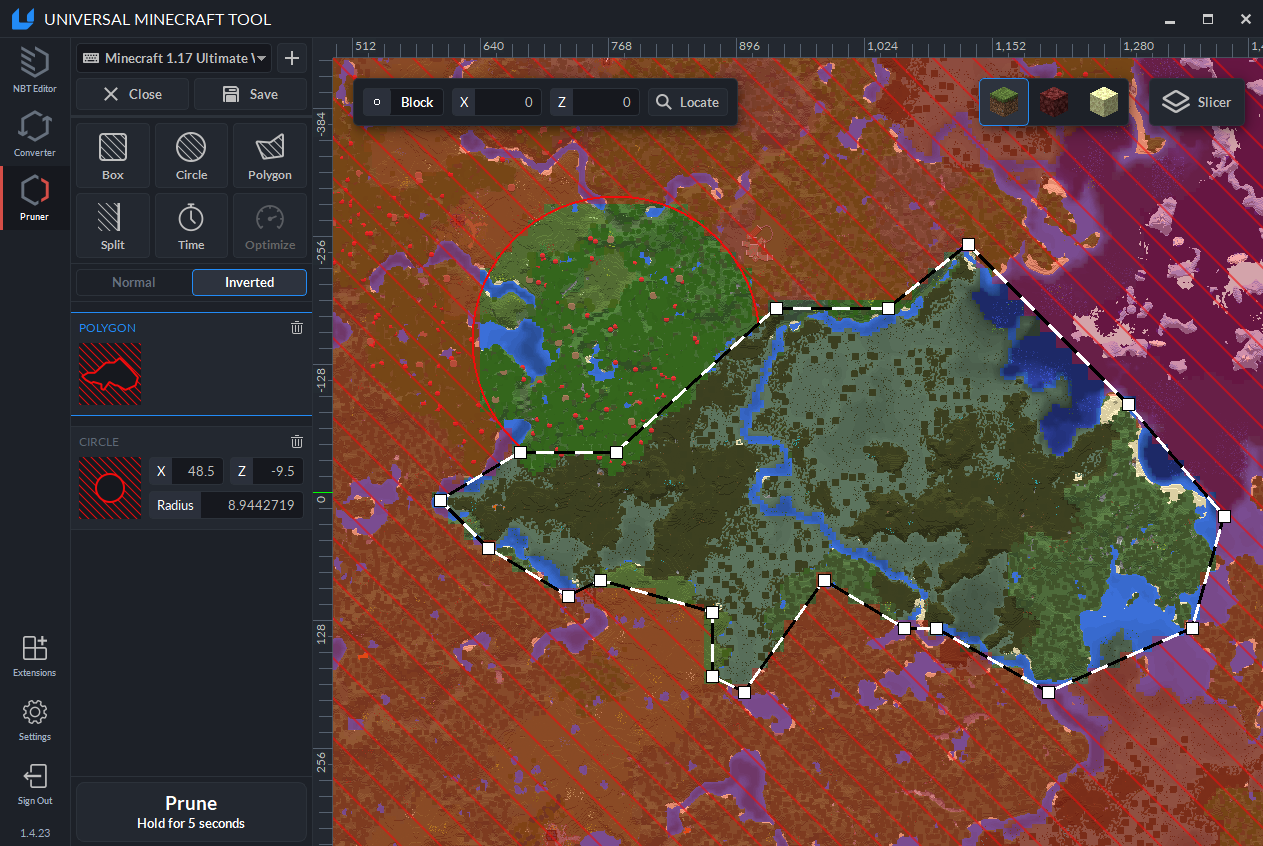
Task: Choose the Time pruning tool
Action: pyautogui.click(x=191, y=226)
